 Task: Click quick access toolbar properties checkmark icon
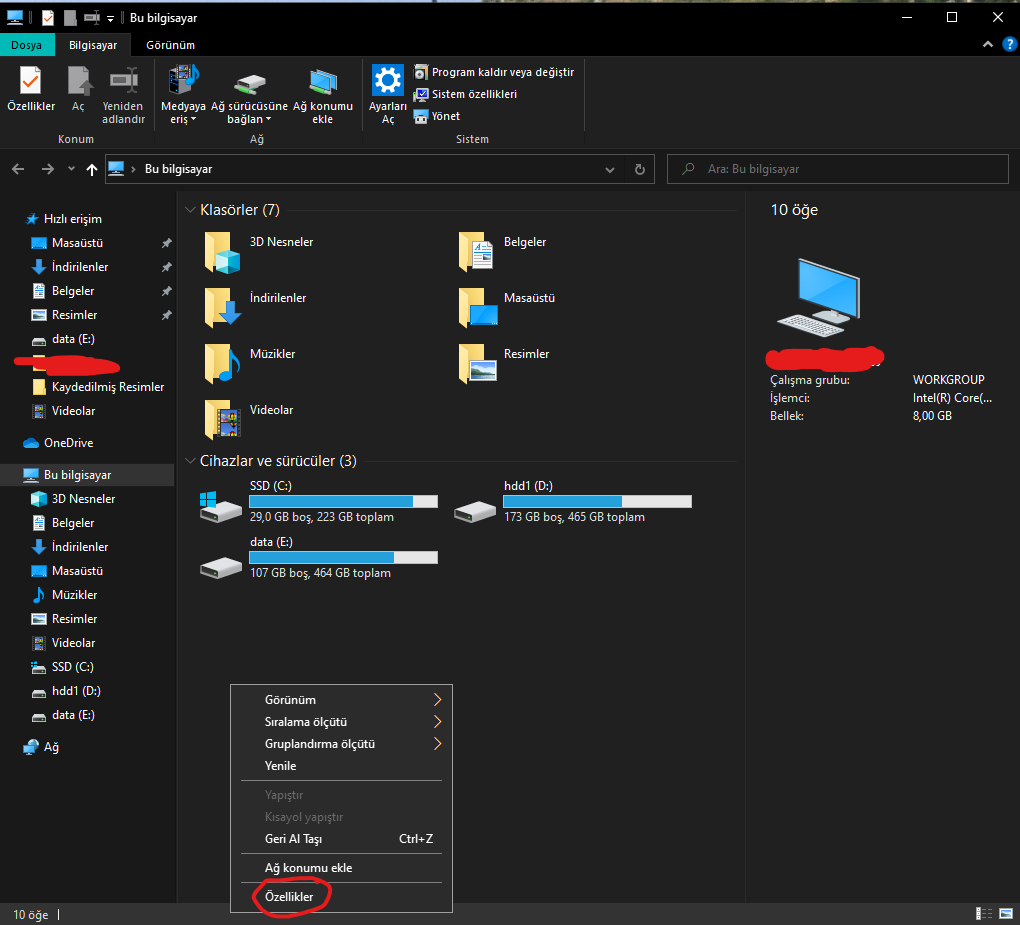[47, 18]
